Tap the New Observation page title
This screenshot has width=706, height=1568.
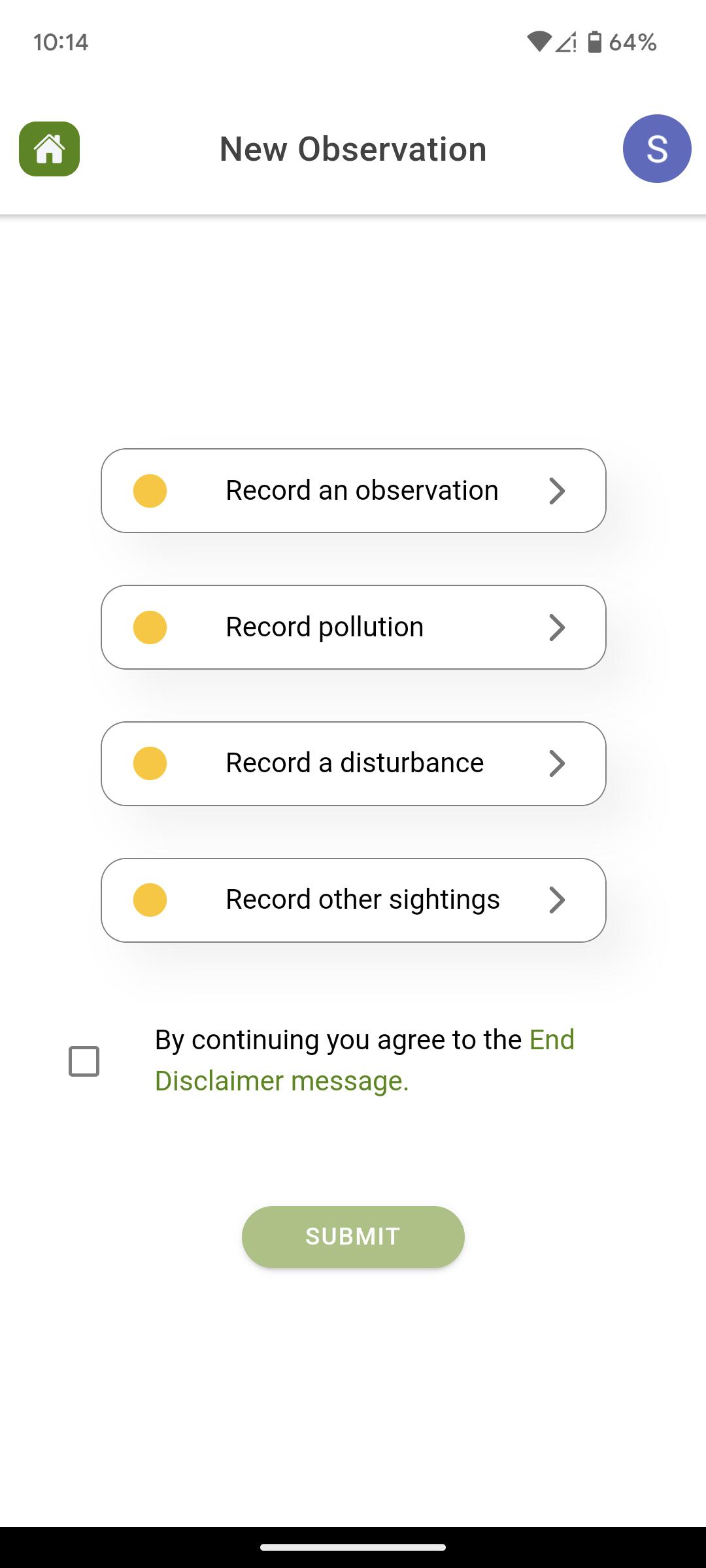click(353, 149)
